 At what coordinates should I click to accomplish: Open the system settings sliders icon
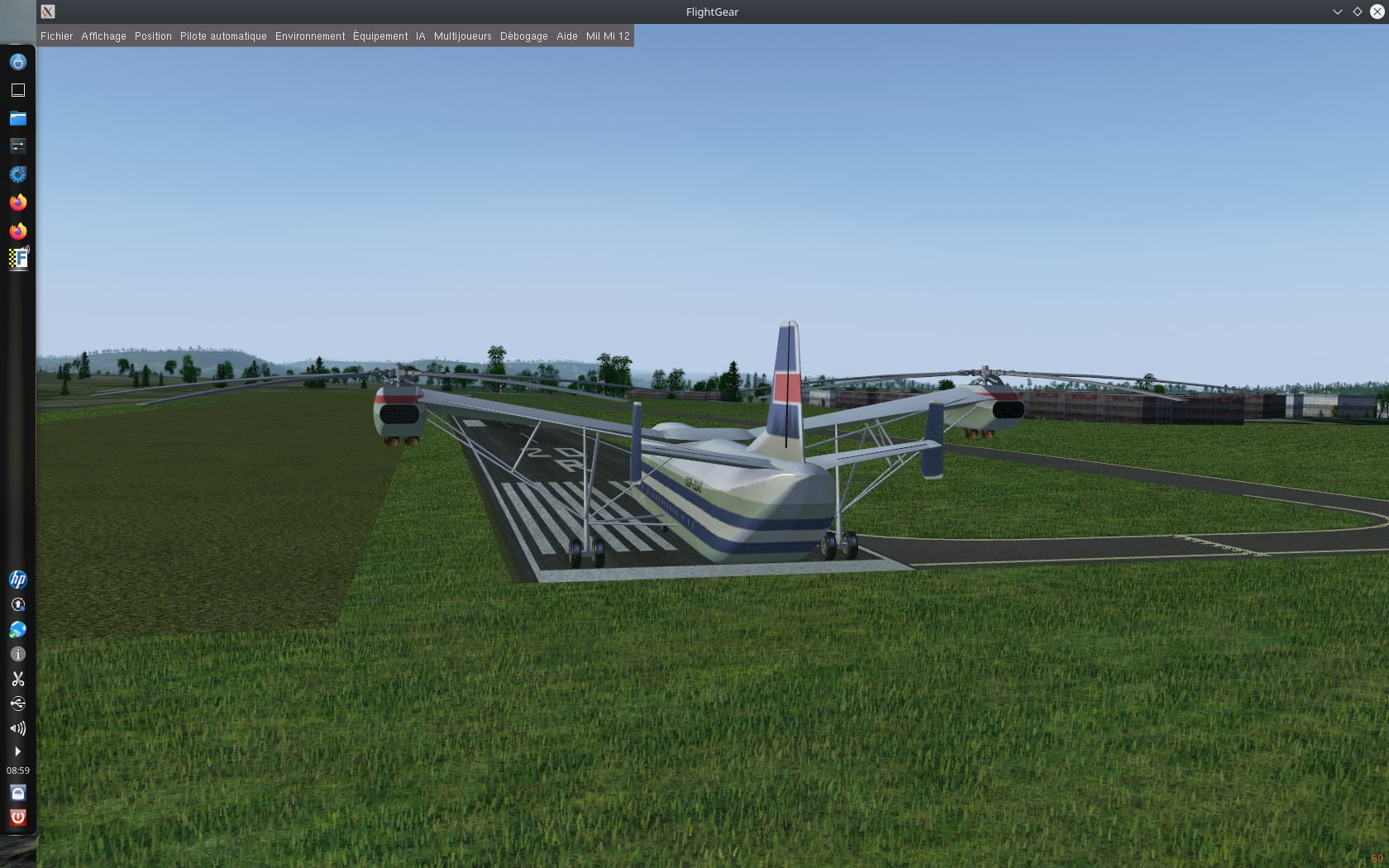click(18, 146)
